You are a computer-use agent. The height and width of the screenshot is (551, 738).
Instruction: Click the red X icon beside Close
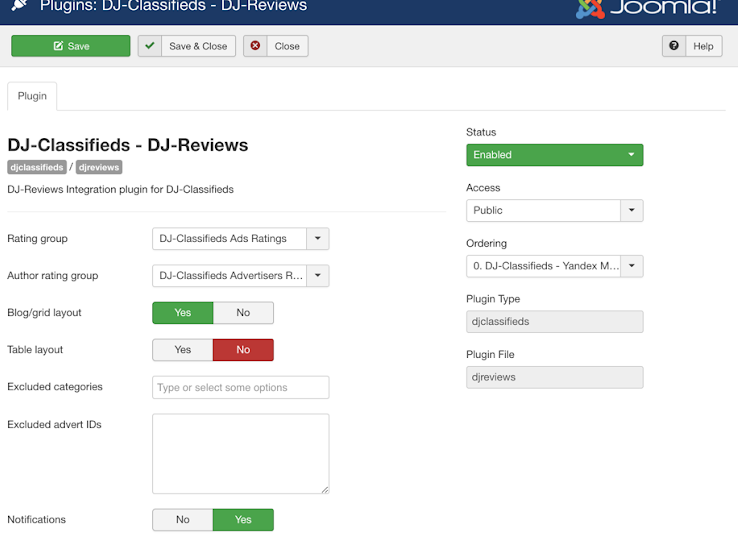coord(255,46)
